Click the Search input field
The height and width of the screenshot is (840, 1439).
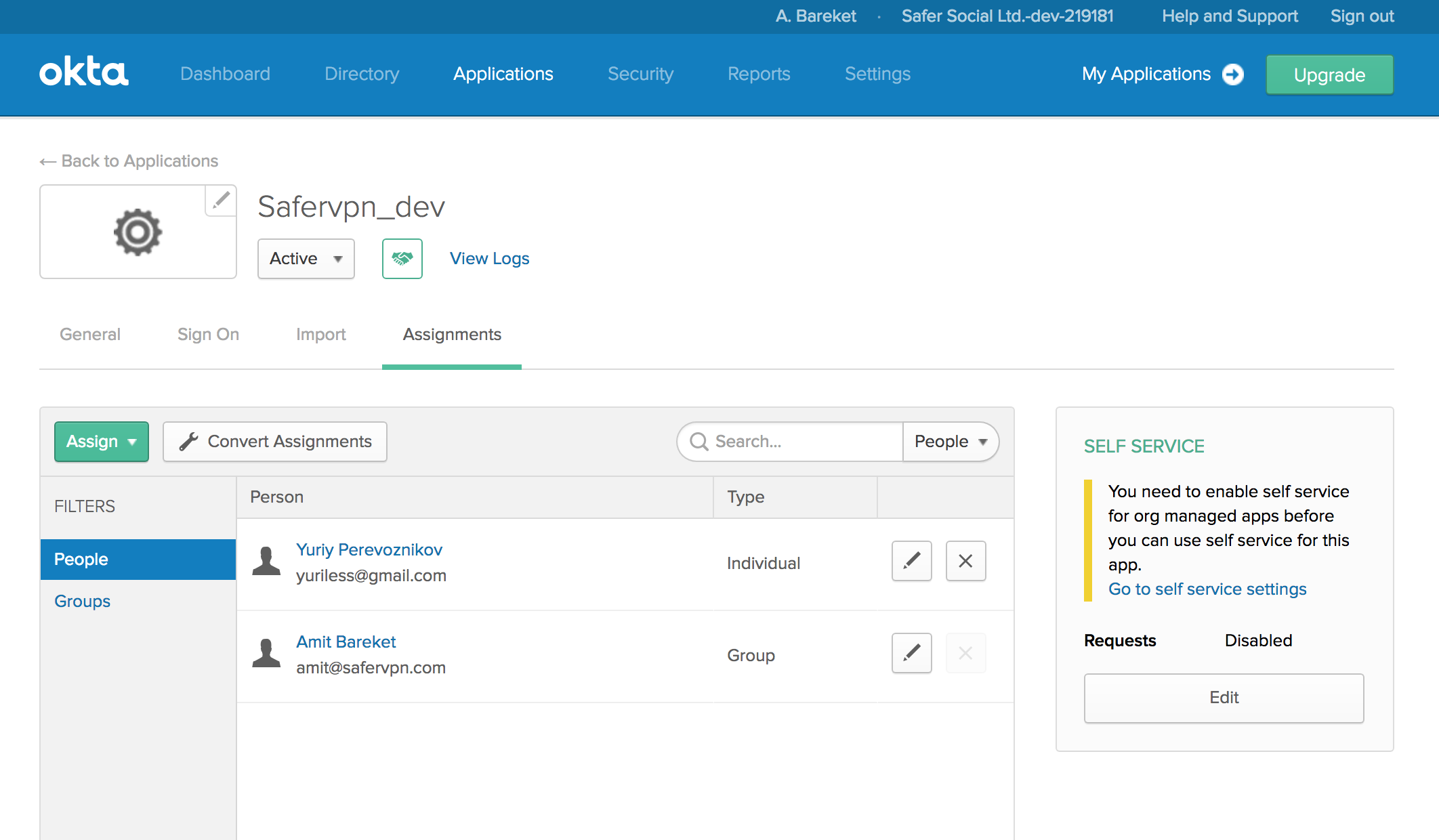pos(790,441)
